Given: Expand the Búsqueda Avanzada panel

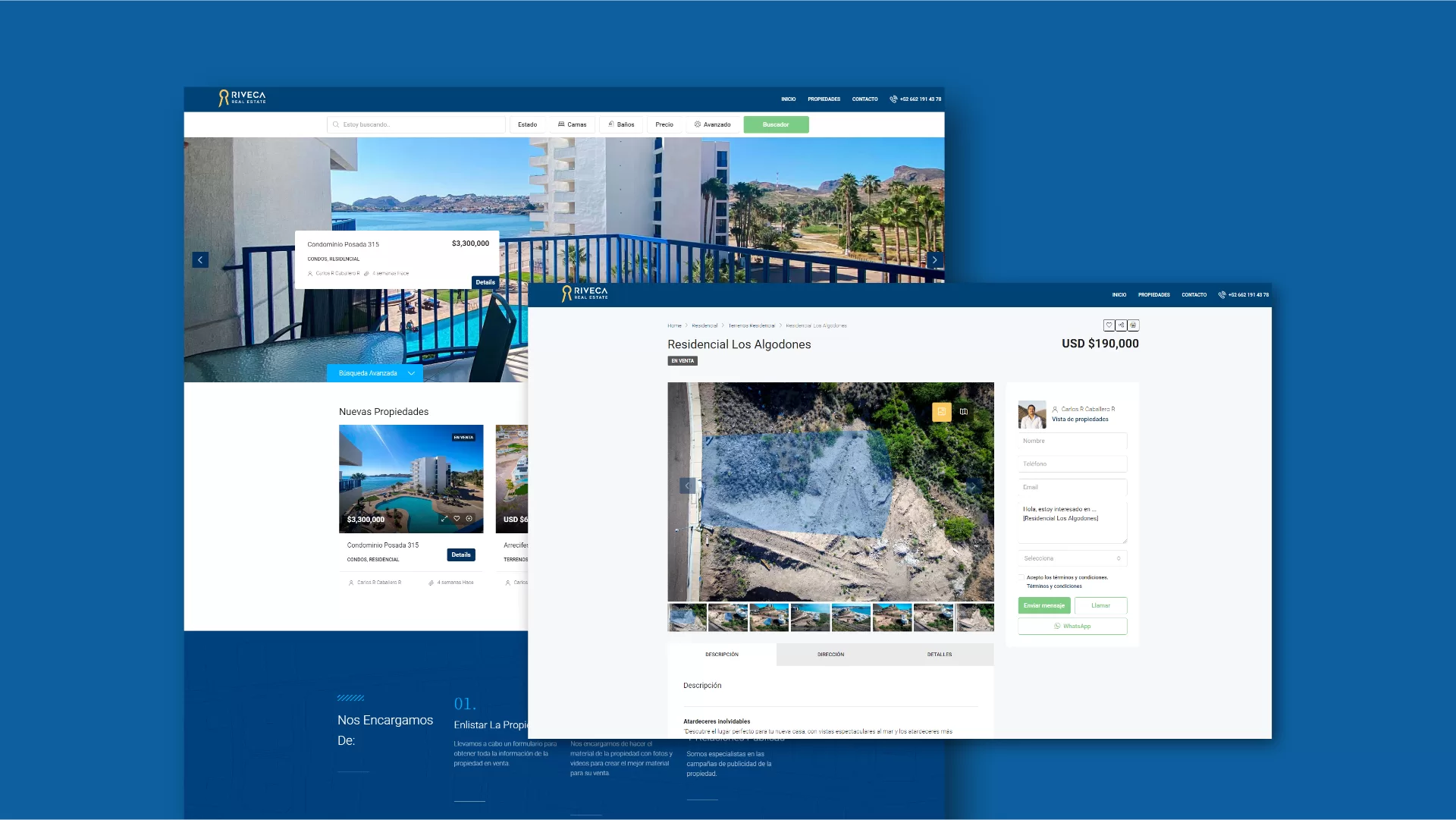Looking at the screenshot, I should (375, 373).
